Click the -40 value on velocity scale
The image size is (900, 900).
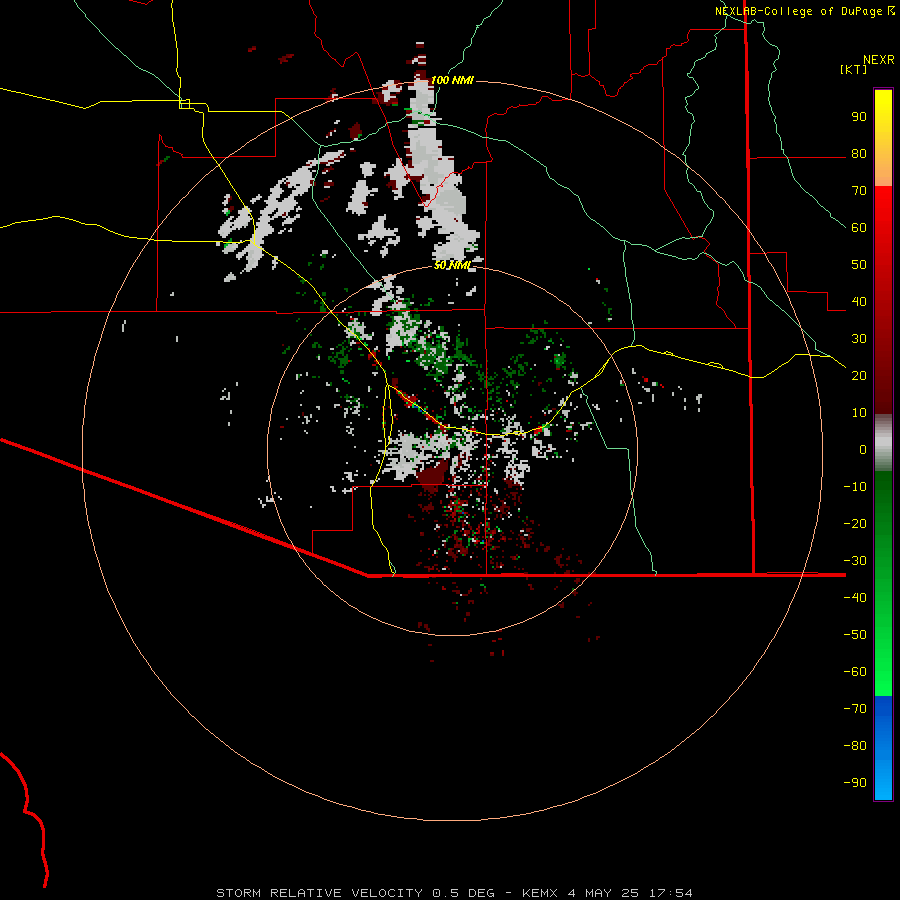855,598
